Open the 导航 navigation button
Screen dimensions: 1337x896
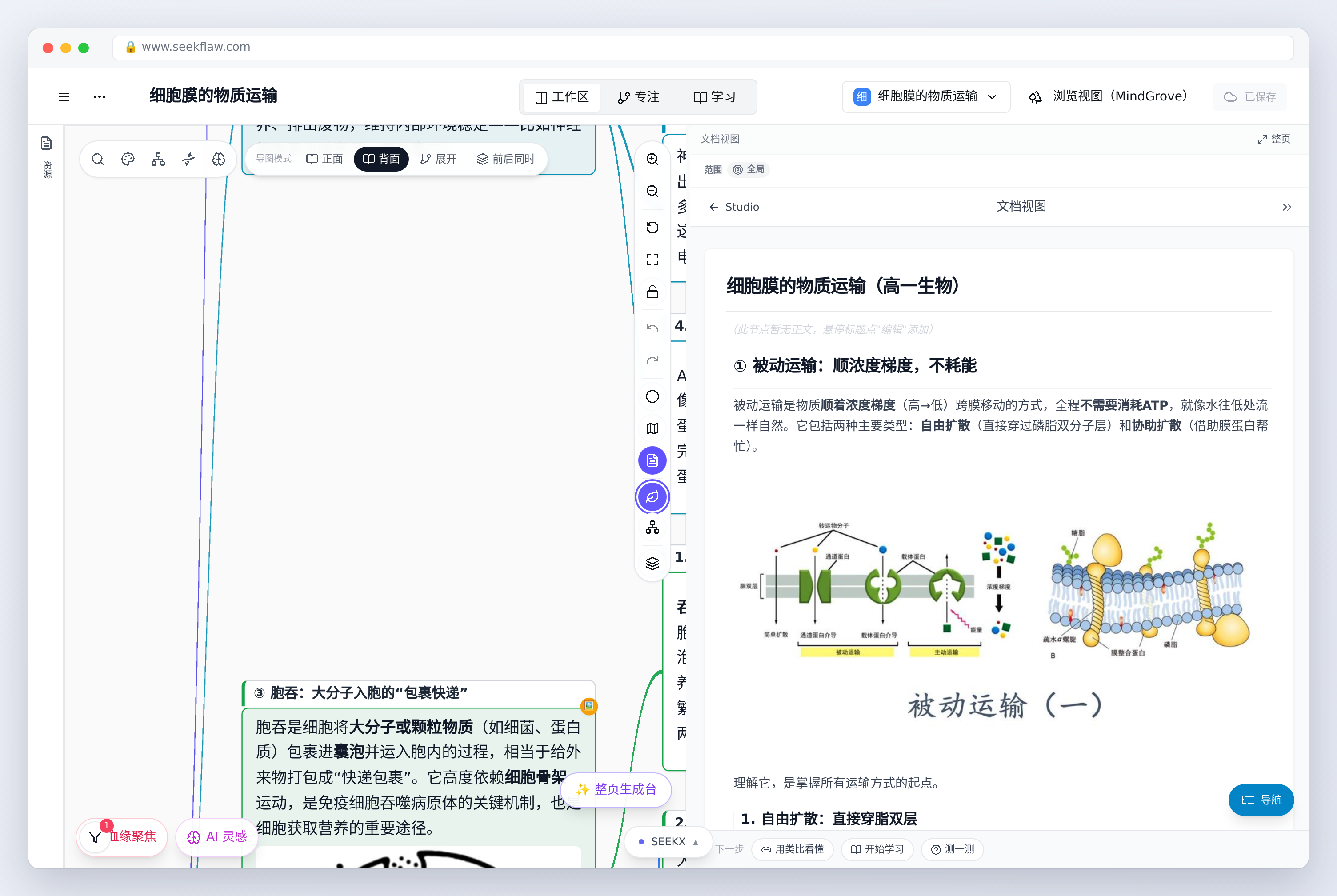pyautogui.click(x=1261, y=800)
